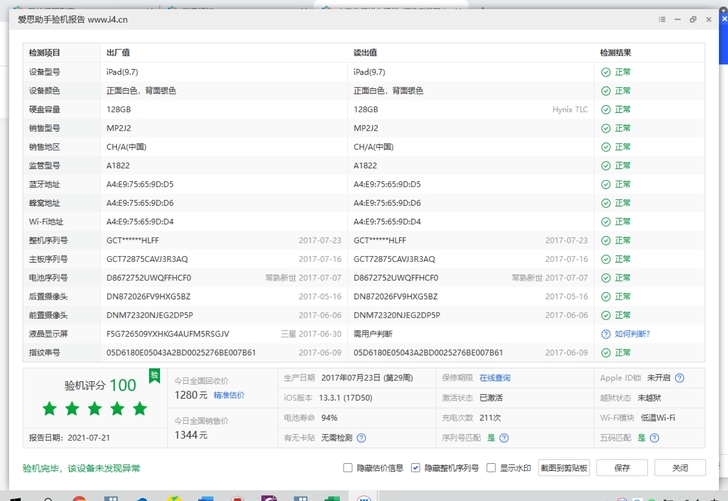Viewport: 728px width, 501px height.
Task: Click the 如何判断? link in 液晶显示屏 row
Action: coord(632,334)
